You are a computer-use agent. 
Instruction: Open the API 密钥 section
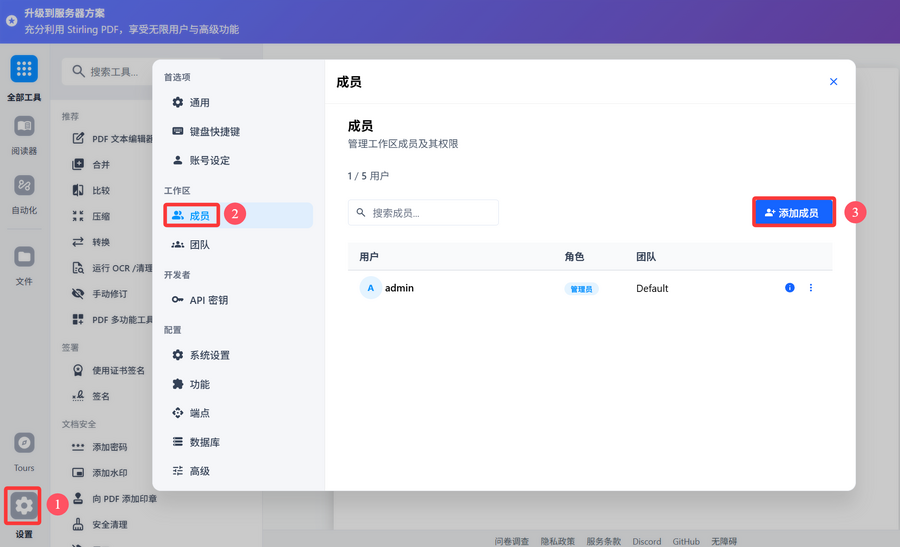[x=208, y=300]
